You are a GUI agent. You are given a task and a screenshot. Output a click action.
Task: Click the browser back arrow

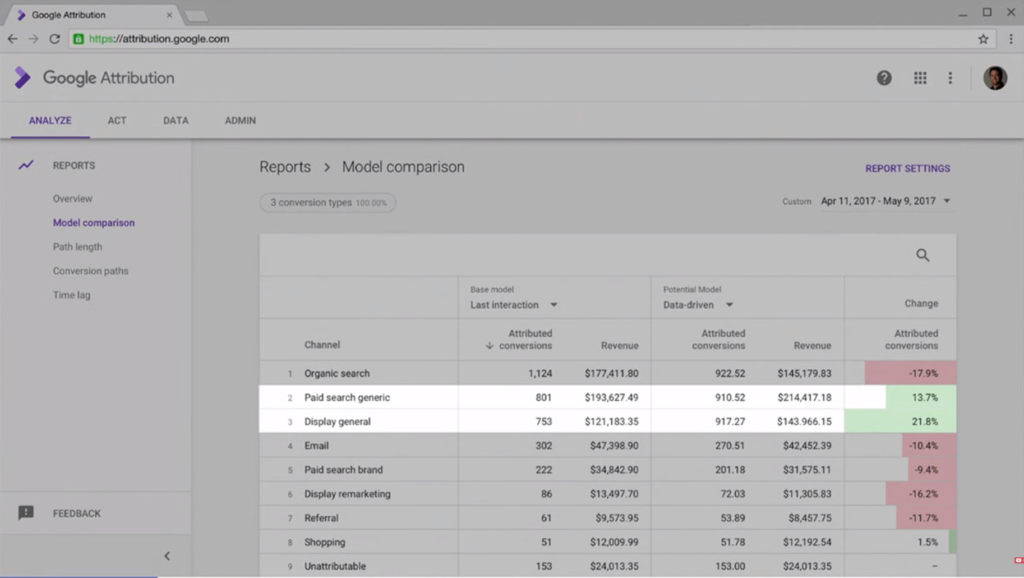tap(12, 39)
